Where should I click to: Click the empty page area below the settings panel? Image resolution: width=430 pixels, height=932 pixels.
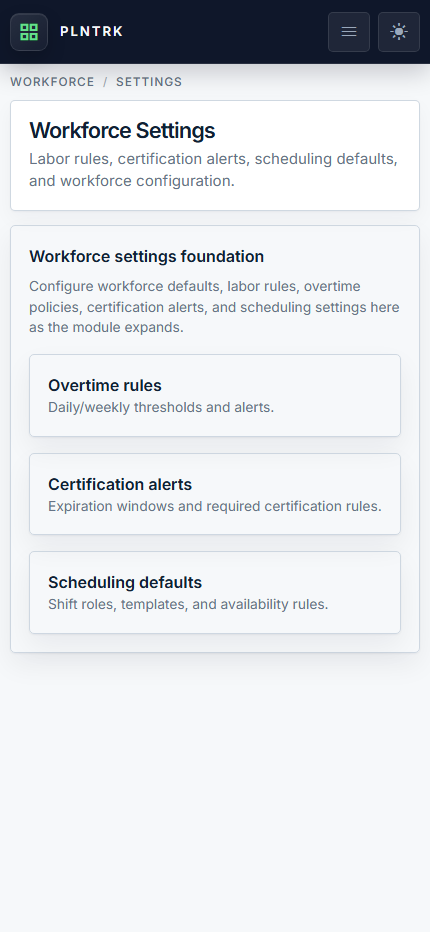click(215, 791)
